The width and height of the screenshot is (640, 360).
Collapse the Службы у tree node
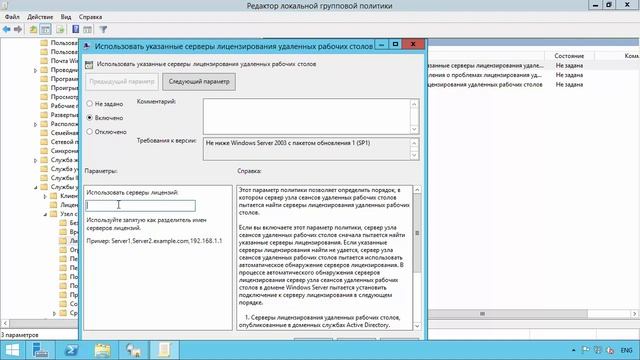36,187
